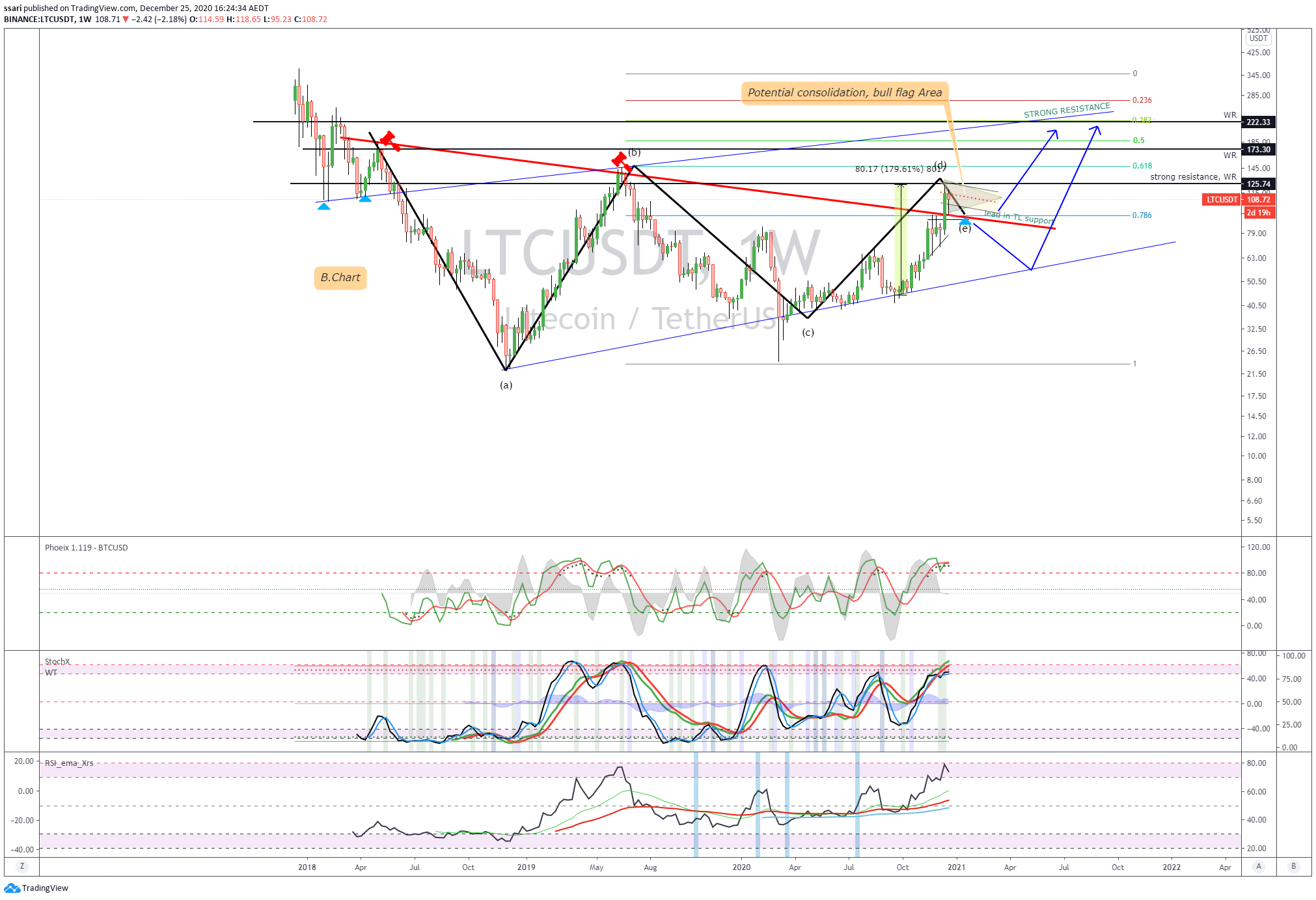Image resolution: width=1316 pixels, height=900 pixels.
Task: Select the 'STRONG RESISTANCE' green text
Action: pyautogui.click(x=1067, y=111)
